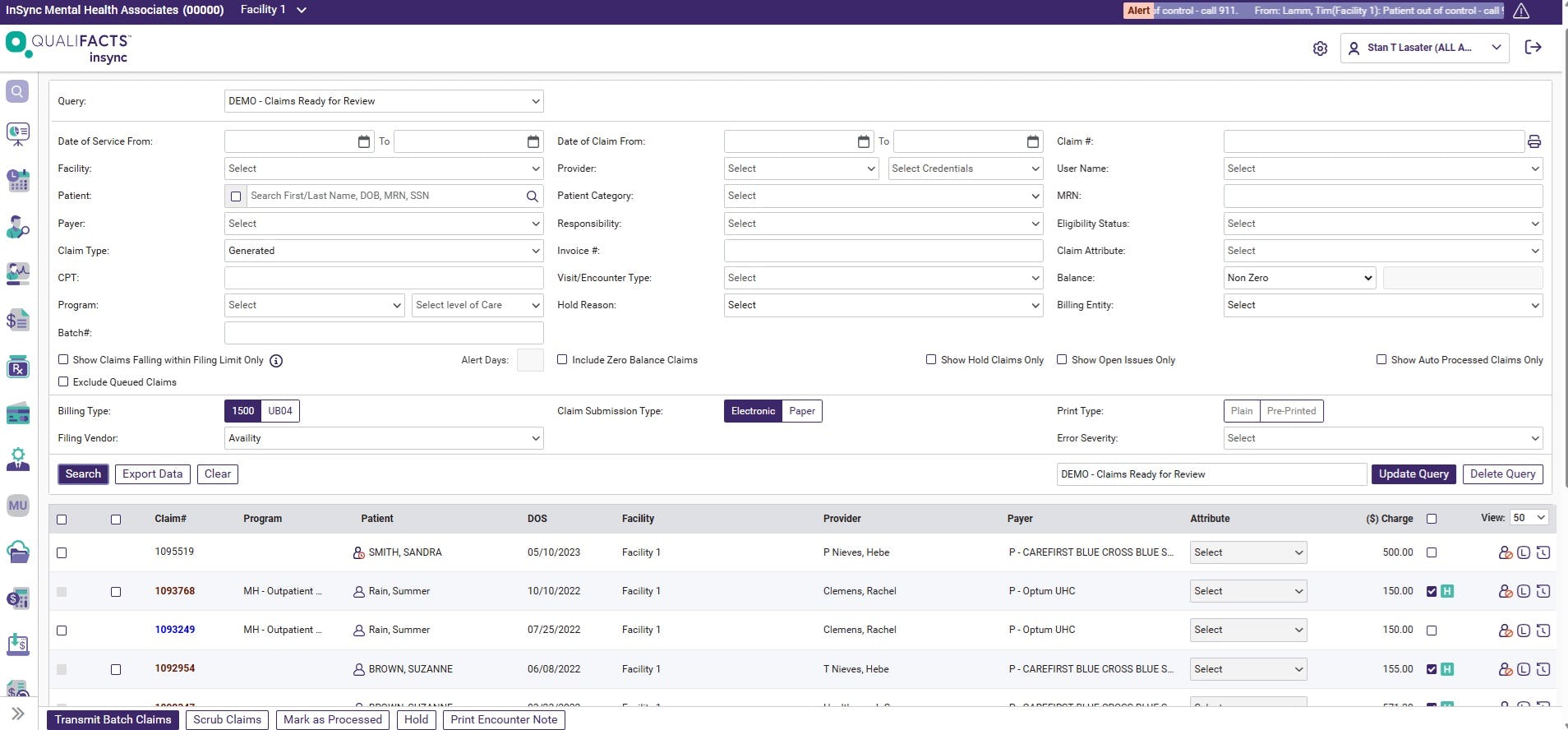This screenshot has height=730, width=1568.
Task: Click the printer icon beside Claim # field
Action: (x=1533, y=141)
